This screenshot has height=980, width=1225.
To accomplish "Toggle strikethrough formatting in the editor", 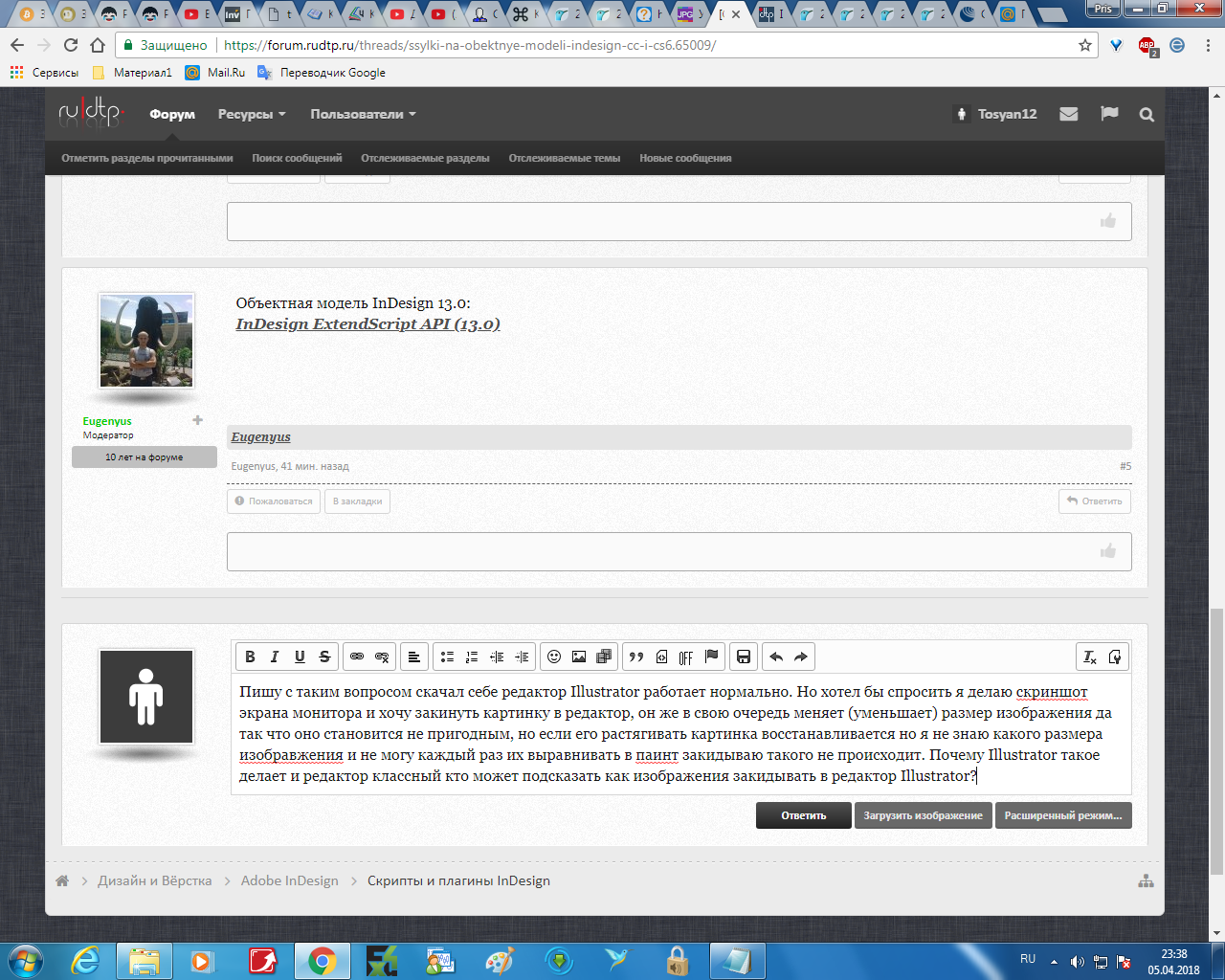I will tap(324, 657).
